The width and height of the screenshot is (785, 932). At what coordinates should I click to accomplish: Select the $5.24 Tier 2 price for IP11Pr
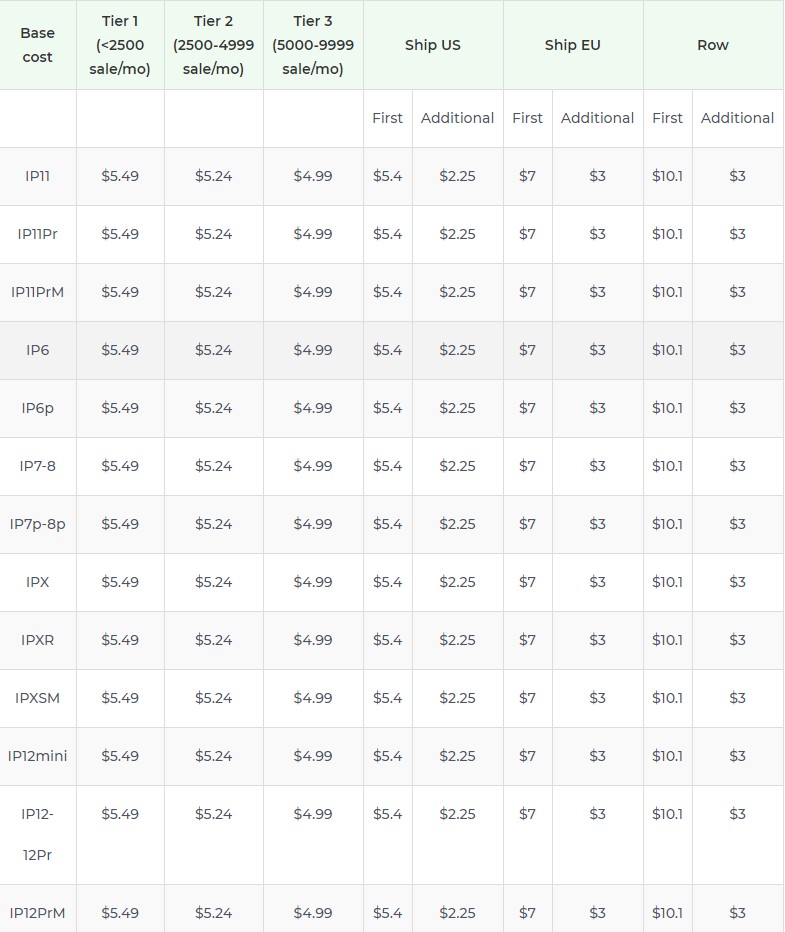pos(213,234)
